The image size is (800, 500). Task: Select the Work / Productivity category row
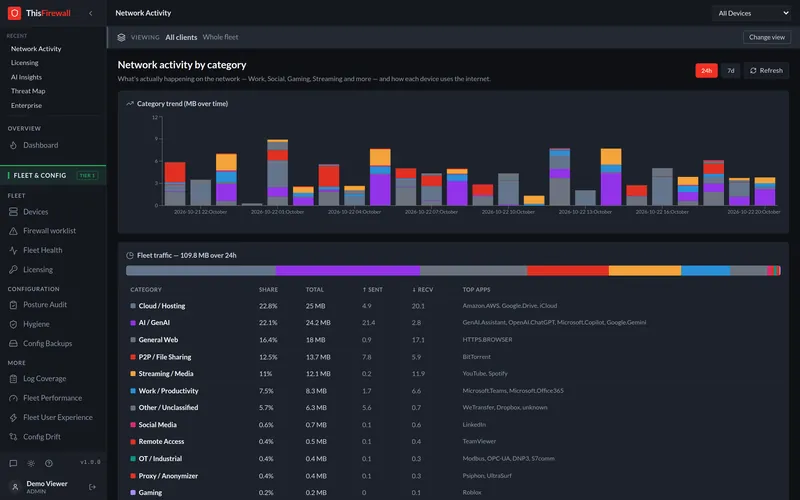pos(453,391)
